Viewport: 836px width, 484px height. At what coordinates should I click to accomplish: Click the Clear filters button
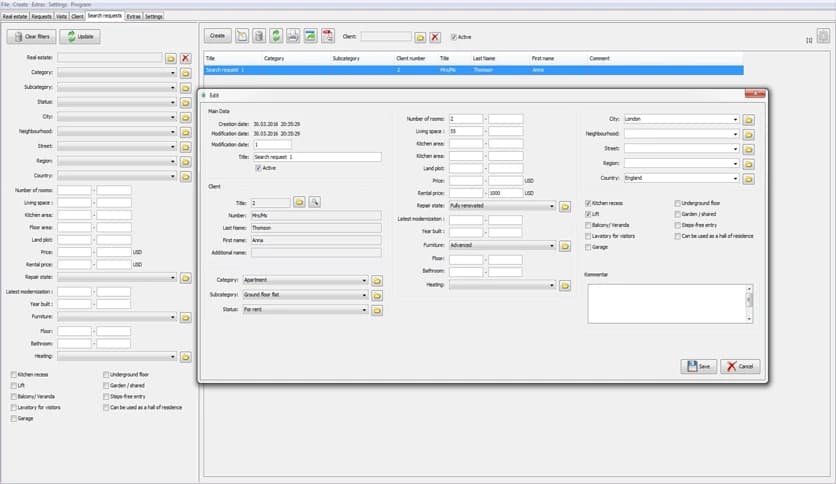31,37
